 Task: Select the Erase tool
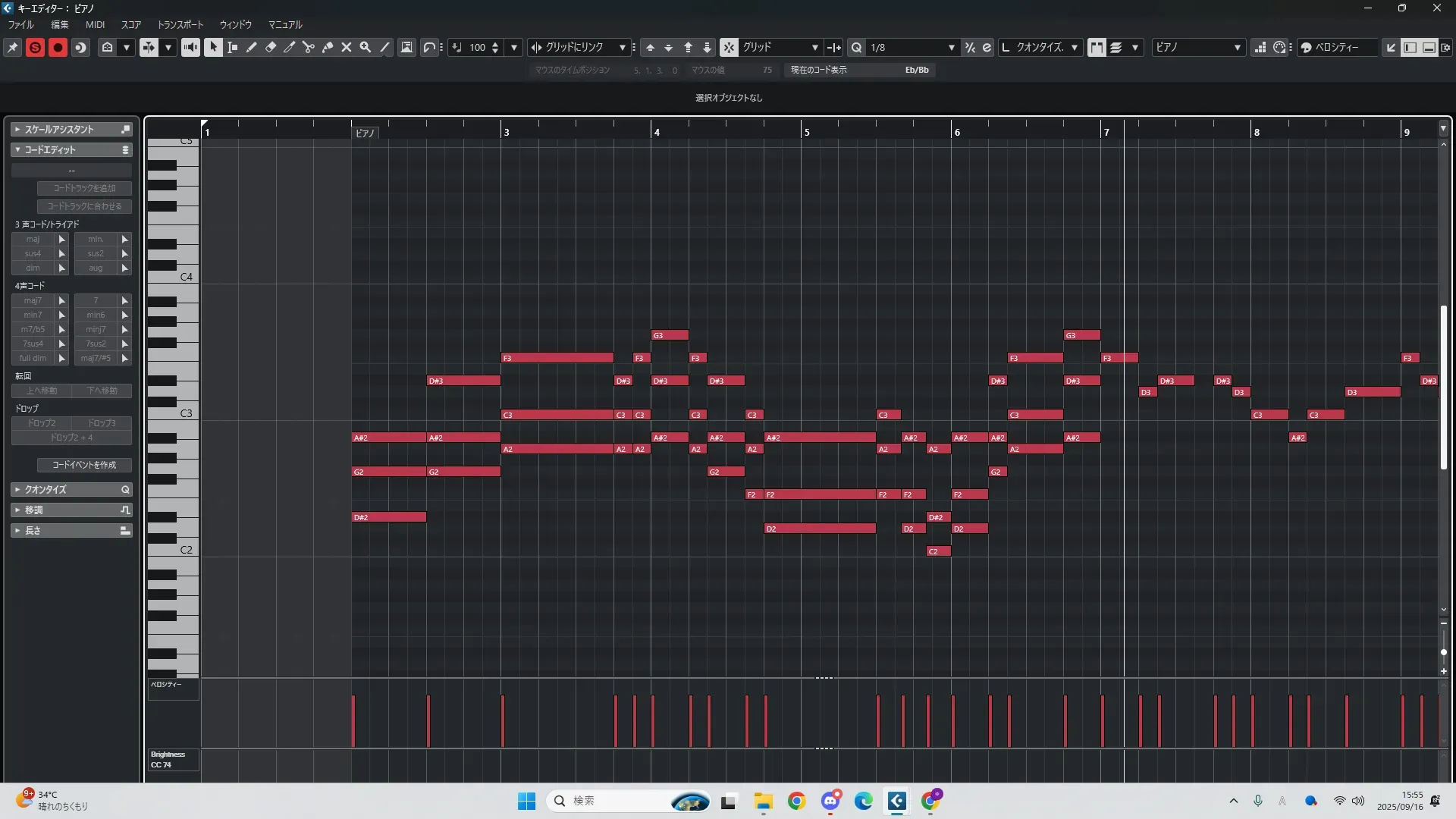(x=270, y=47)
